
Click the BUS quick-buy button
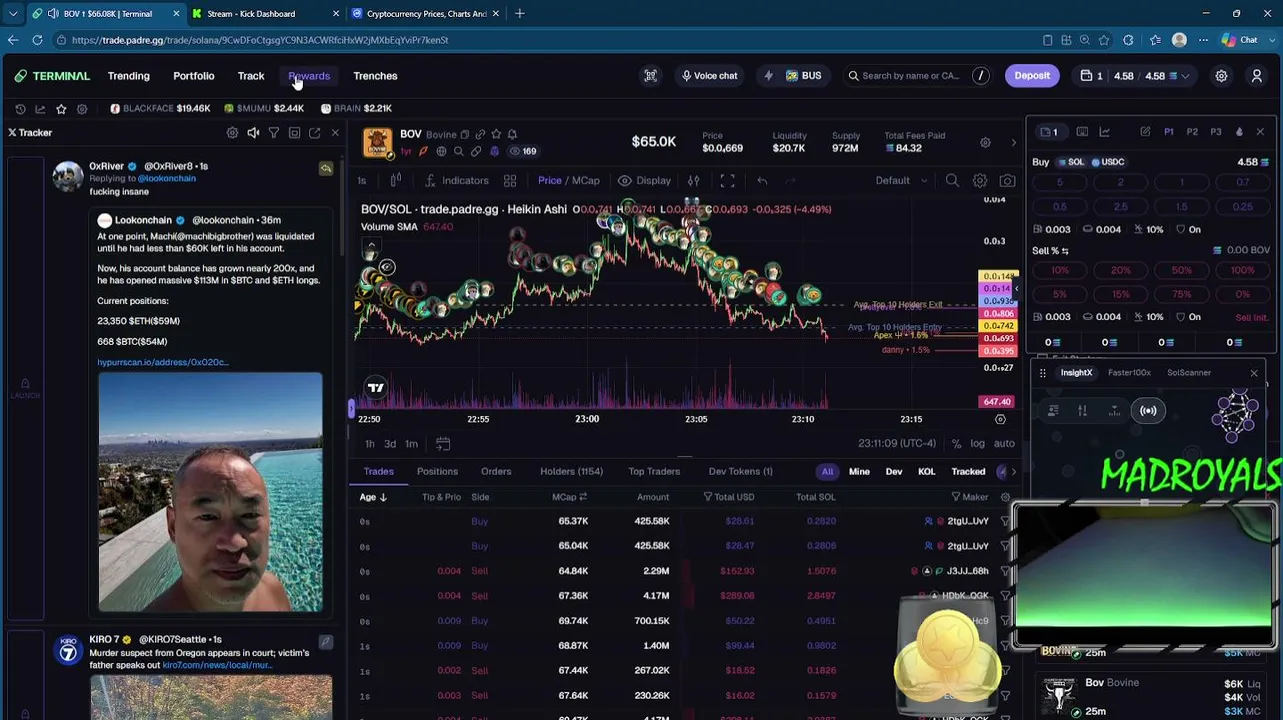click(802, 76)
